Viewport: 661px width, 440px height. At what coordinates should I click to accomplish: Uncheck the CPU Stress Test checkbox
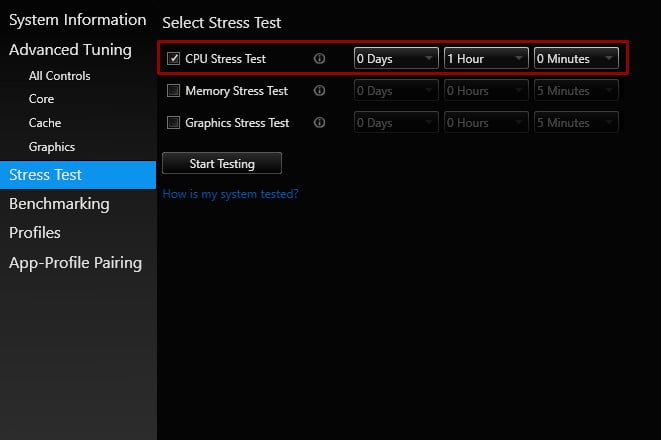pos(173,58)
